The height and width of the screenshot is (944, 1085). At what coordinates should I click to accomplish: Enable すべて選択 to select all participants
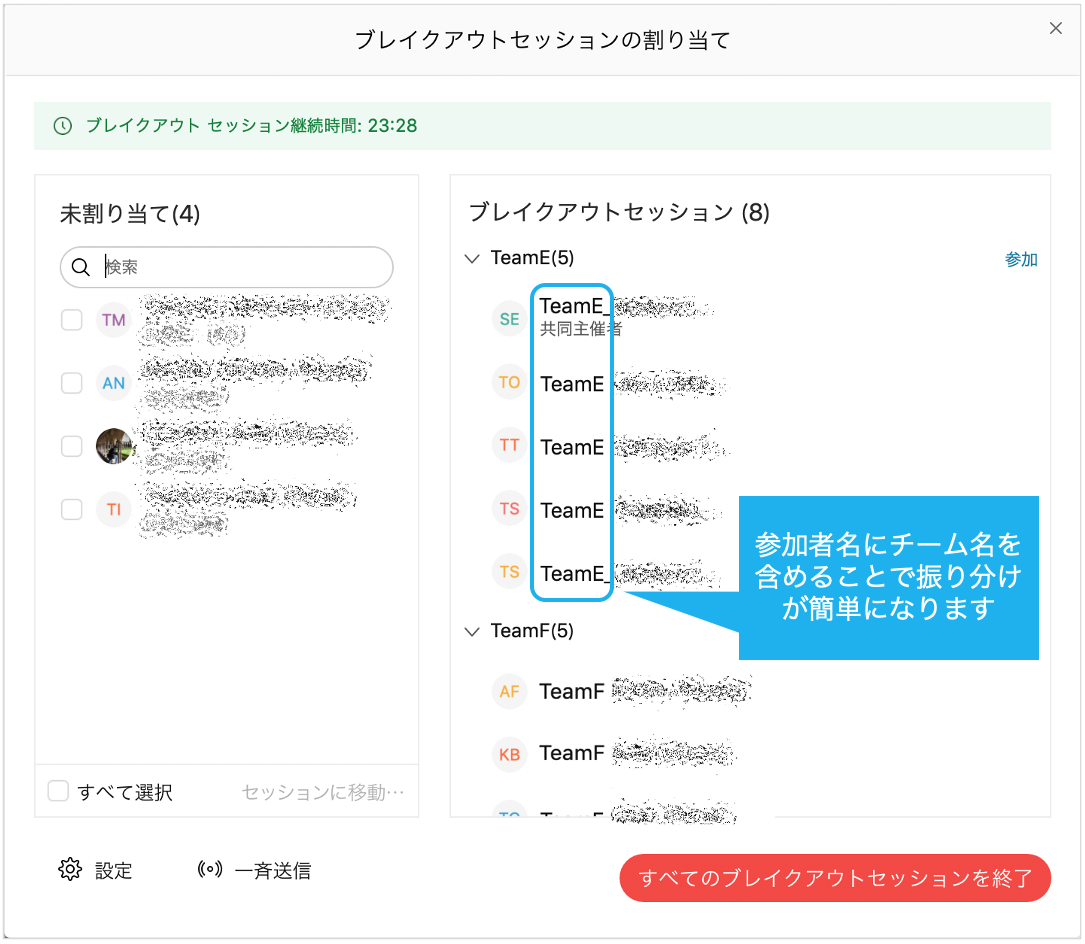click(x=58, y=790)
